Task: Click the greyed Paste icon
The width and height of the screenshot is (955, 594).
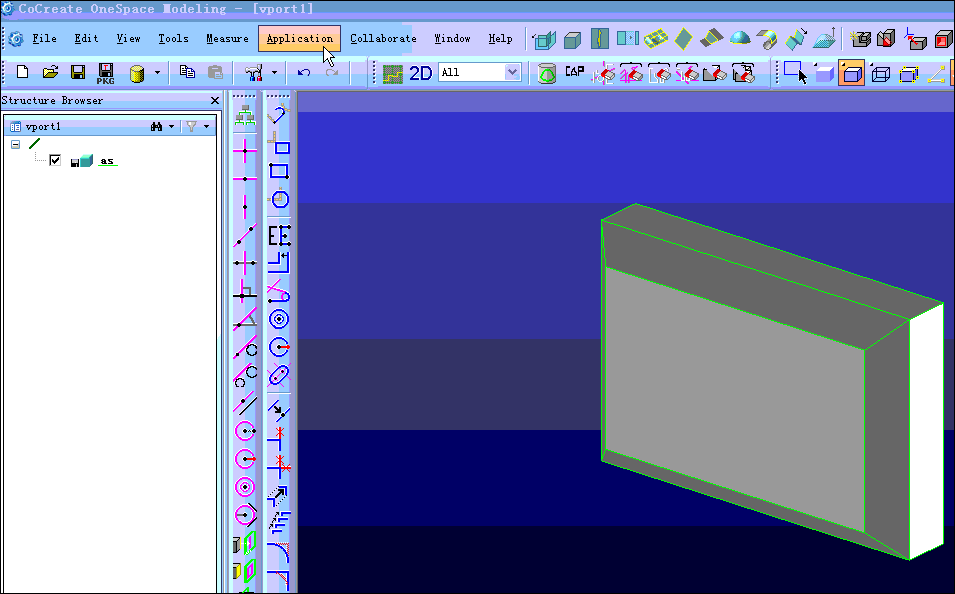Action: tap(215, 72)
